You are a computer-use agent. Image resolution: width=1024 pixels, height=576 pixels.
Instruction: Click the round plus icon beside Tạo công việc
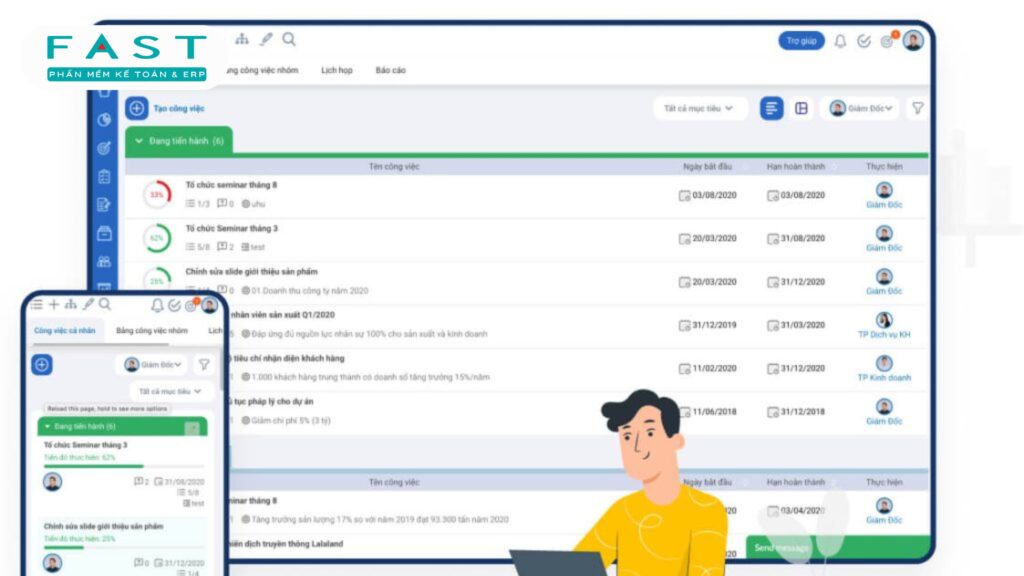(136, 108)
